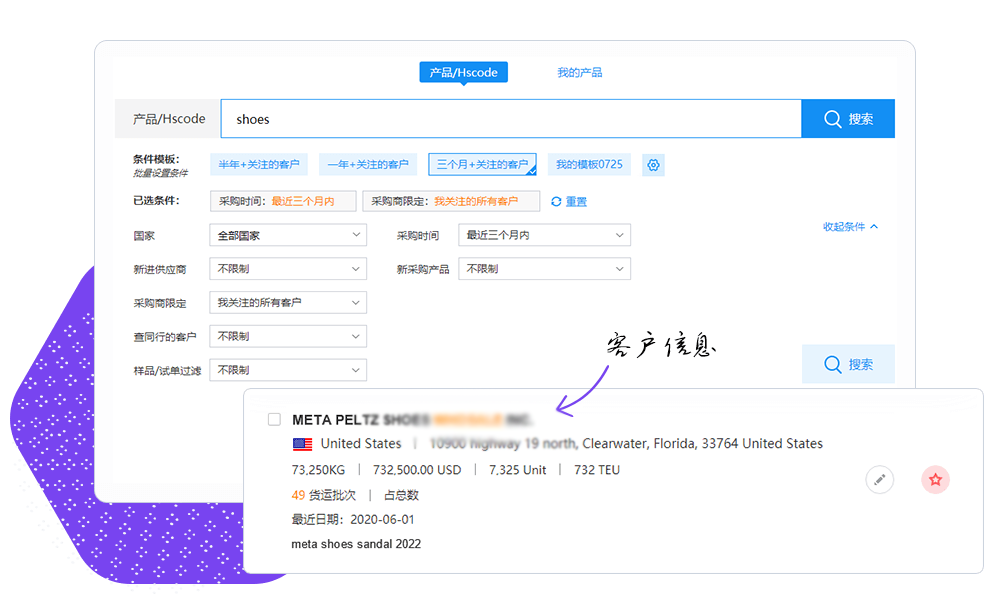Click the refresh icon next to 重置

tap(557, 202)
